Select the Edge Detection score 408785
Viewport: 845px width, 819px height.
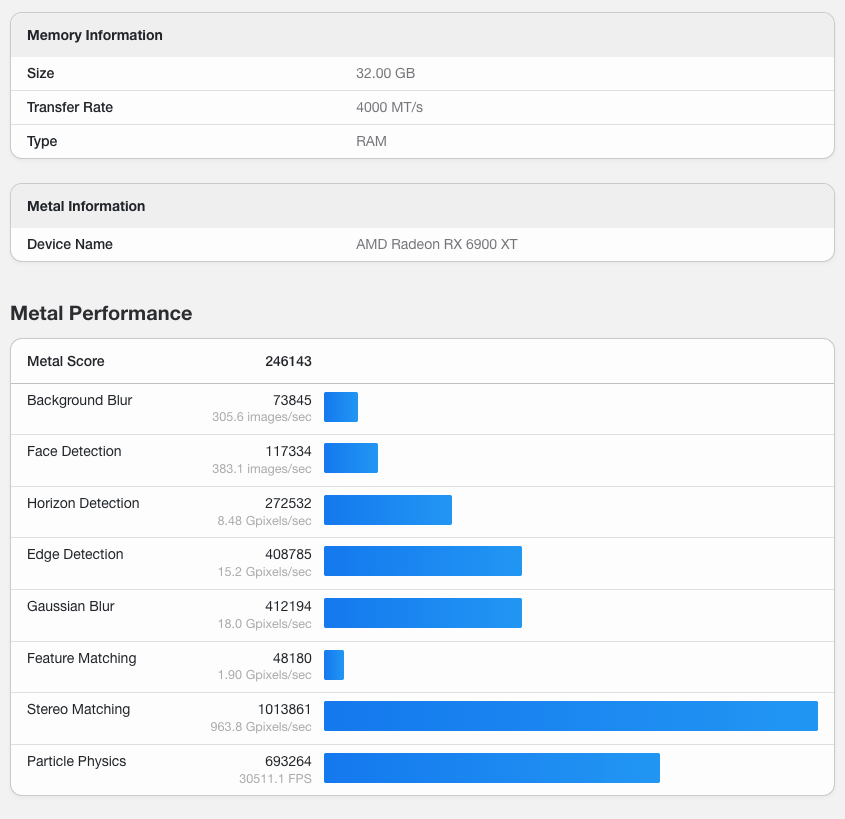tap(288, 554)
